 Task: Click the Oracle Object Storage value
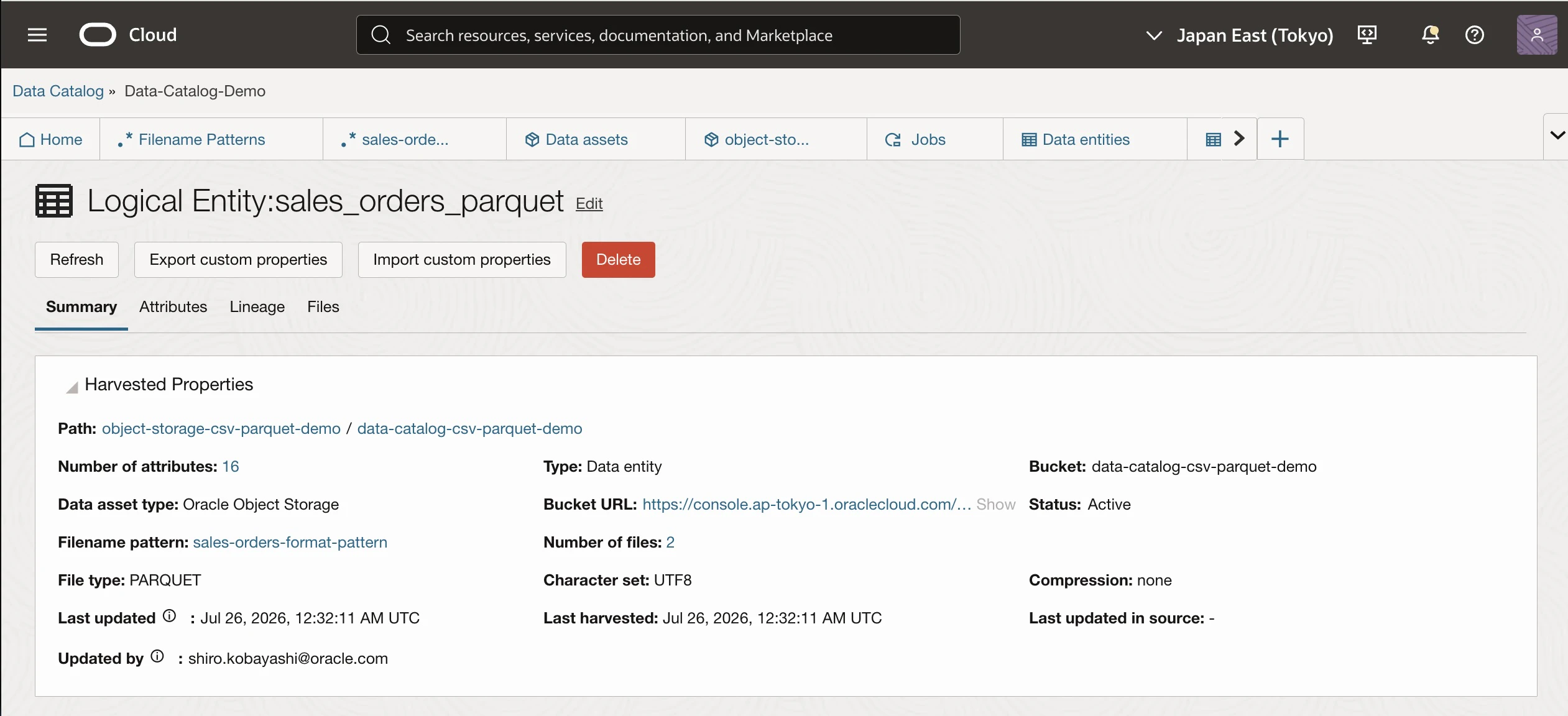261,504
